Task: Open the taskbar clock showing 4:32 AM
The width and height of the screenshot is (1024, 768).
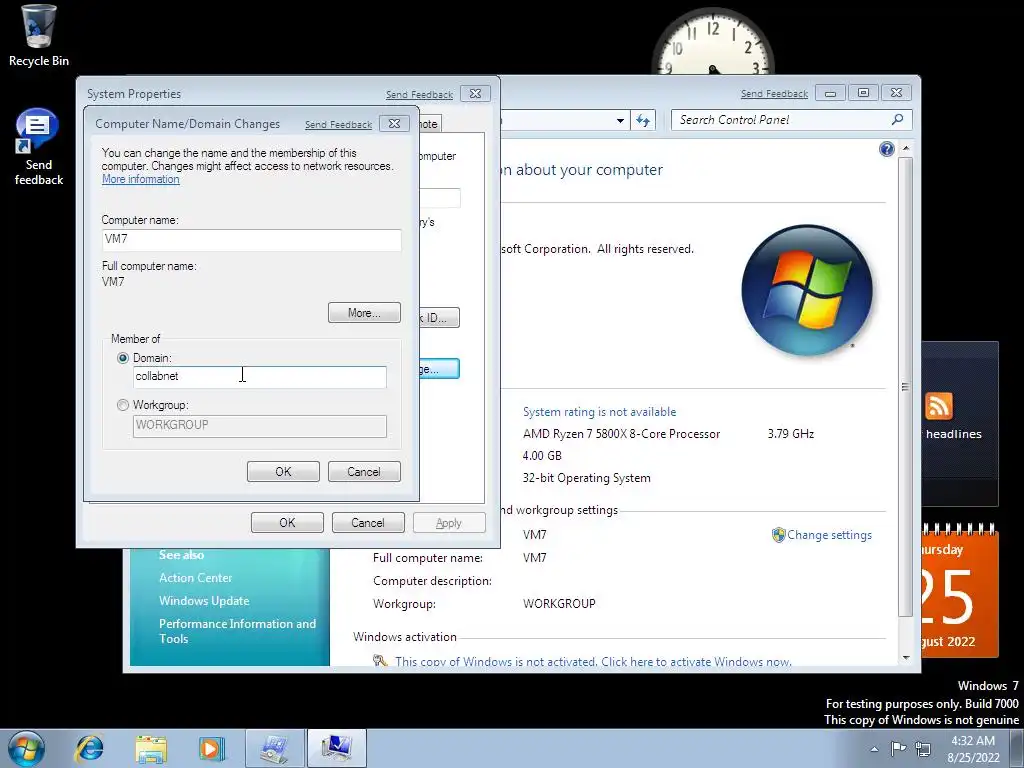Action: click(x=973, y=741)
